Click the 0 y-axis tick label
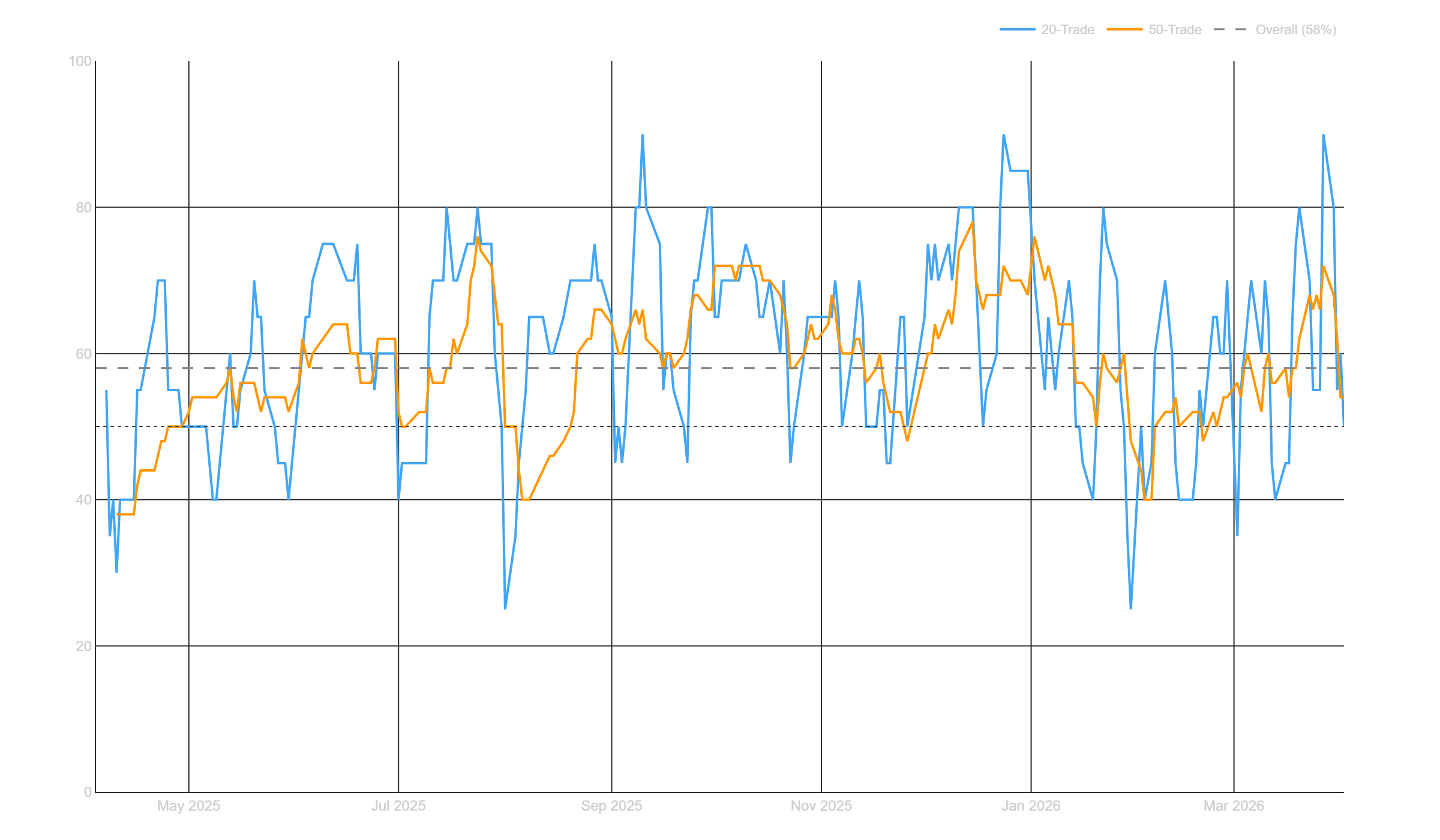 [88, 792]
